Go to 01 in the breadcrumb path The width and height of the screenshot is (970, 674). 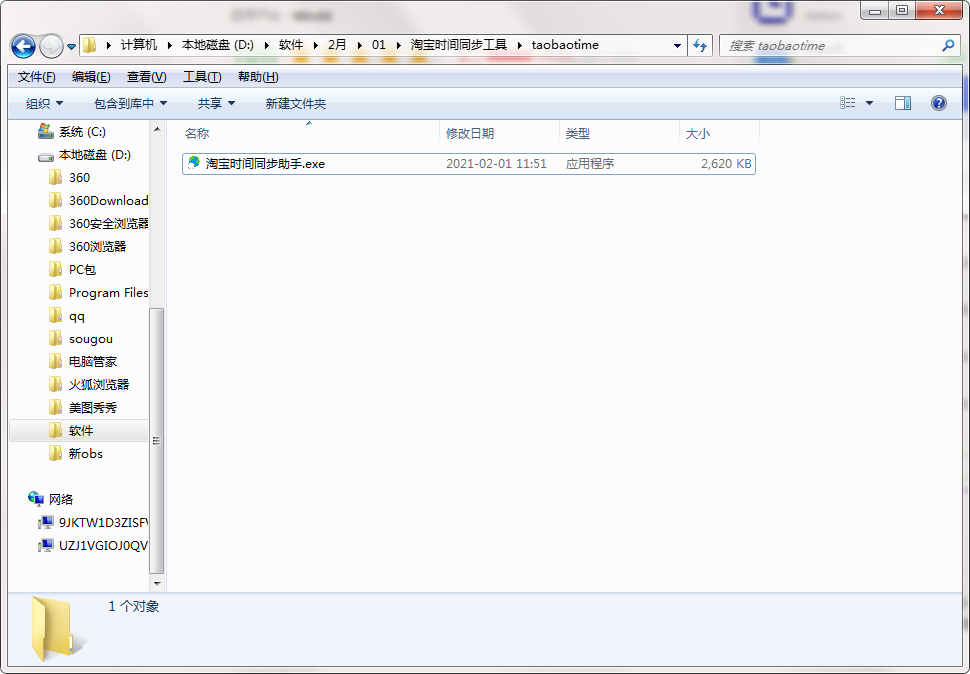pos(379,45)
